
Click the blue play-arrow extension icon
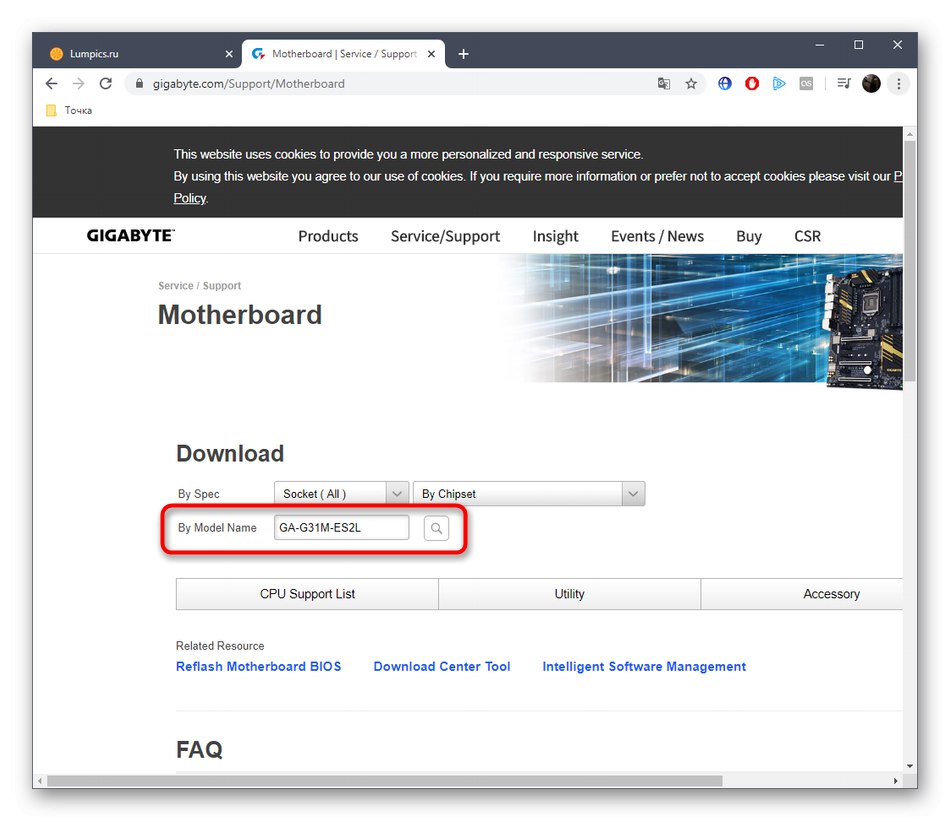[779, 84]
